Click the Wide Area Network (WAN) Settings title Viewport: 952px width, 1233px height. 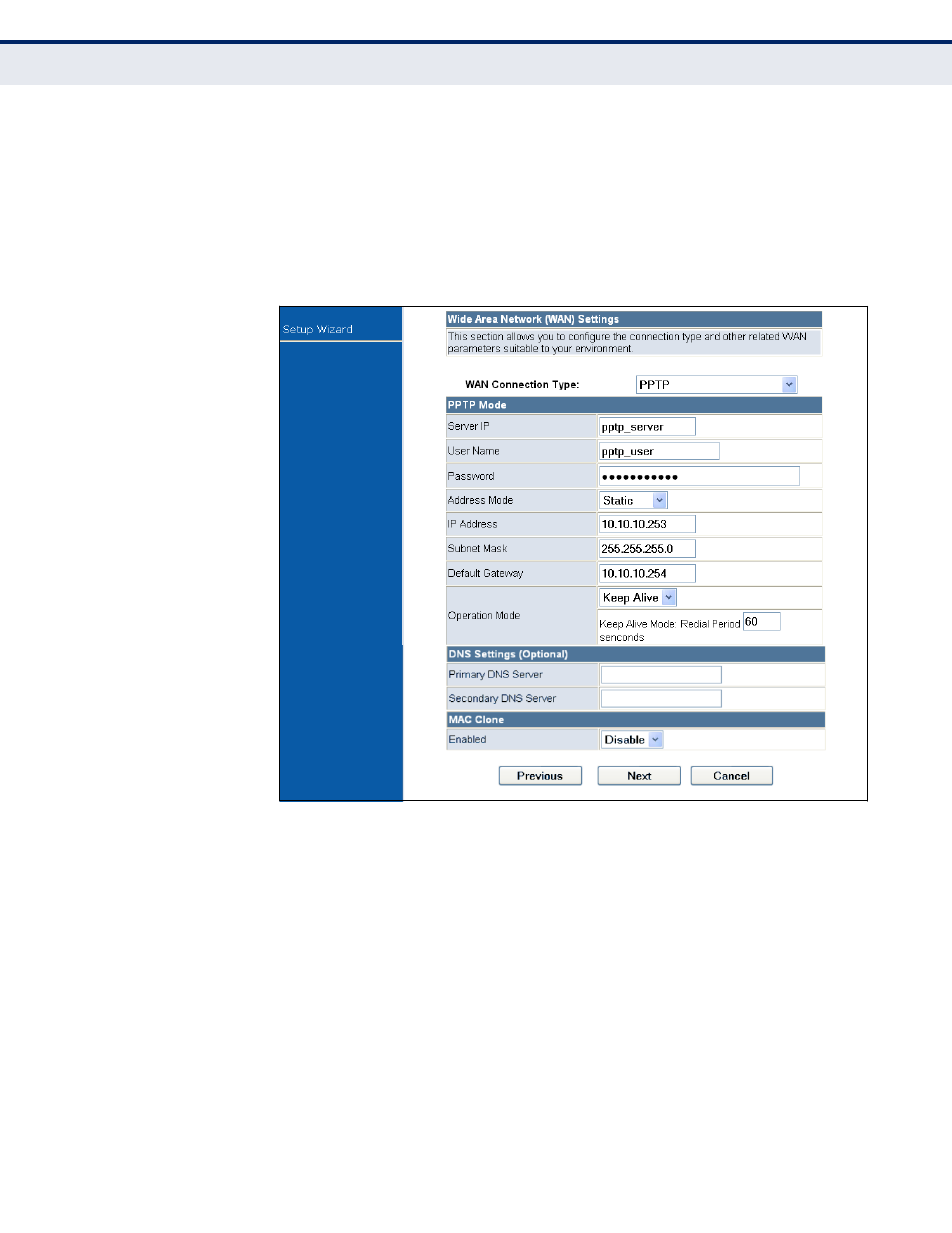click(533, 319)
